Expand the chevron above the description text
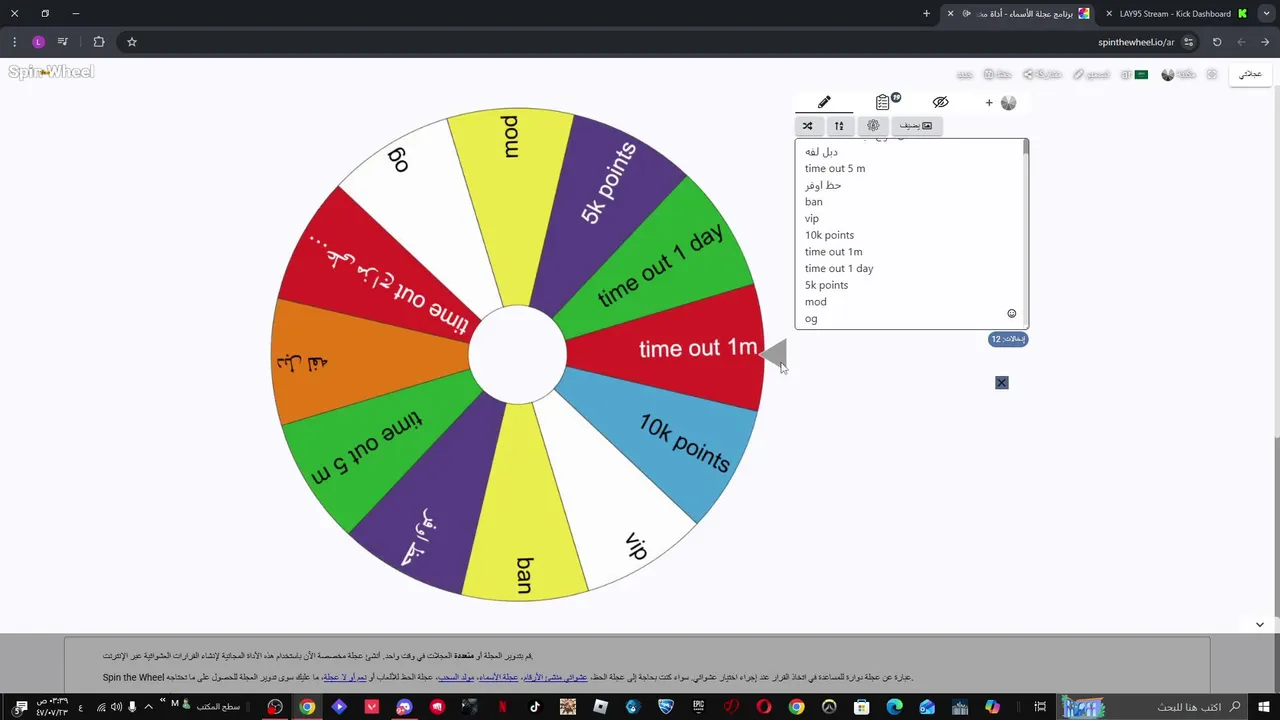The width and height of the screenshot is (1280, 720). pos(1260,625)
